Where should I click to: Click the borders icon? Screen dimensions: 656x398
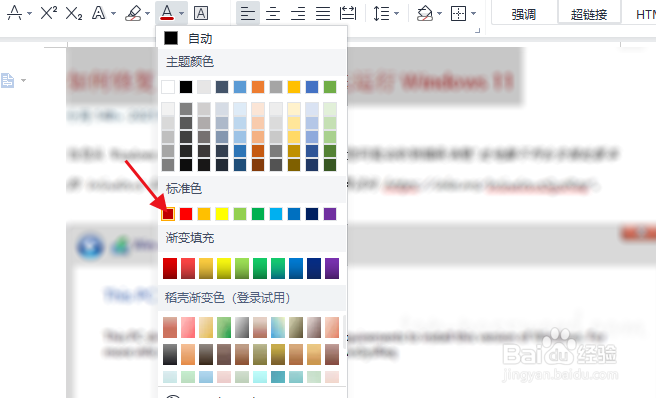[x=459, y=14]
